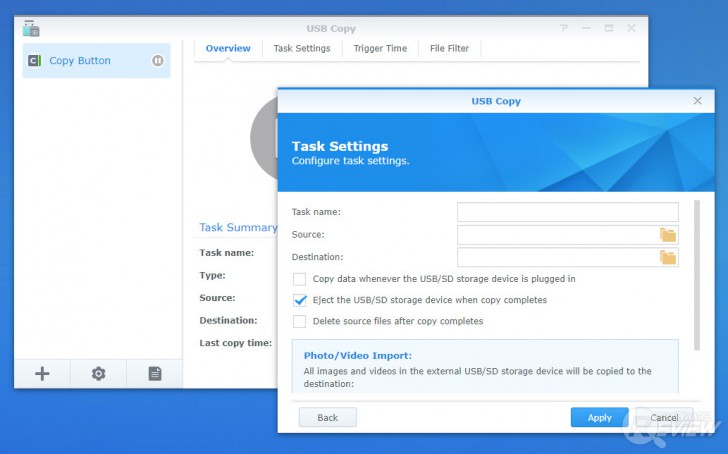Screen dimensions: 728x454
Task: Click the dialog's vertical scrollbar
Action: click(696, 275)
